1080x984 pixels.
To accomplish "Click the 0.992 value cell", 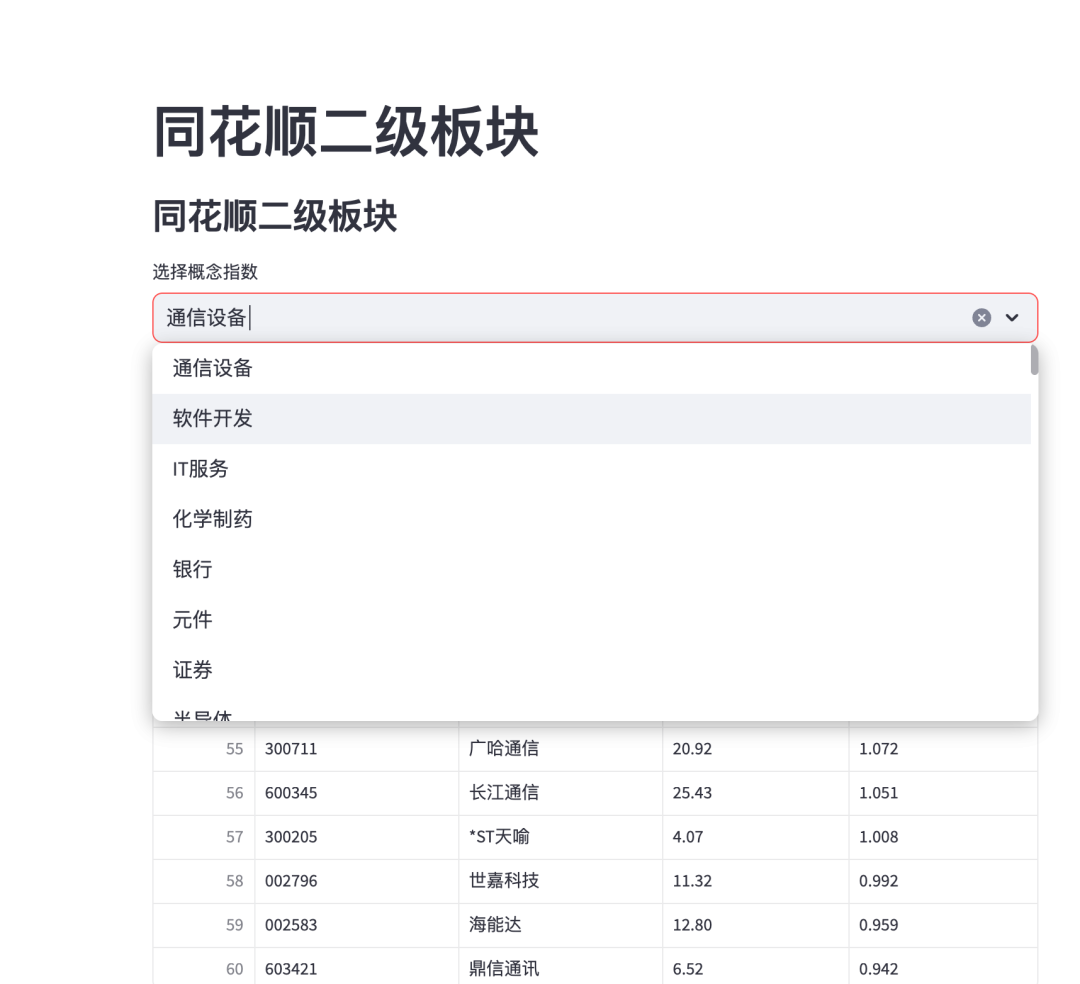I will pyautogui.click(x=943, y=881).
